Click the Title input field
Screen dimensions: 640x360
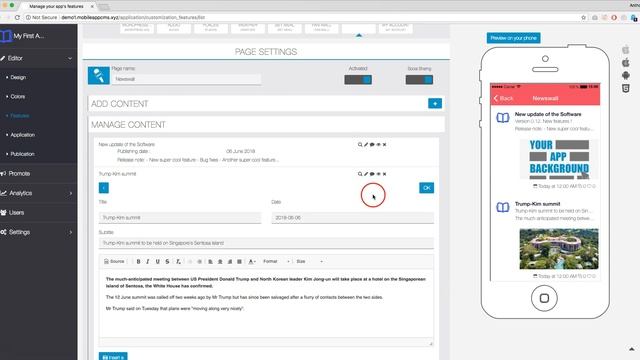pos(180,218)
